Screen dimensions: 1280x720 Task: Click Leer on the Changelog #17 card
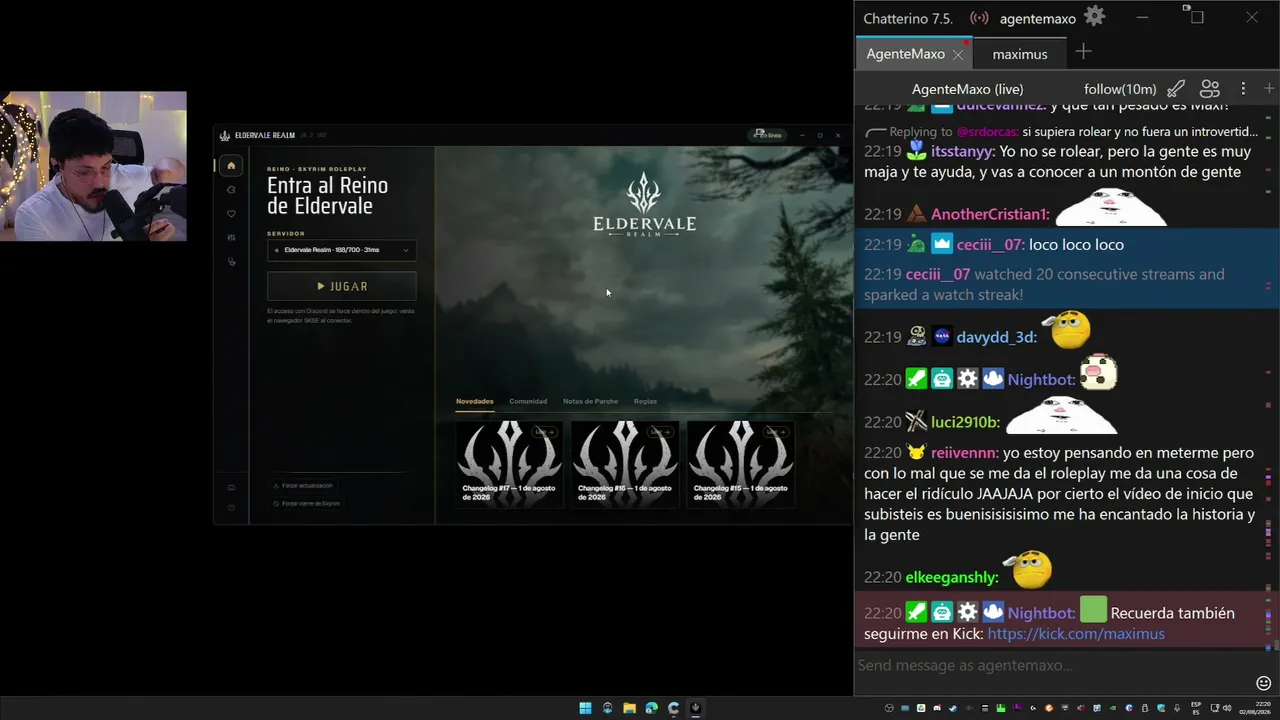545,432
